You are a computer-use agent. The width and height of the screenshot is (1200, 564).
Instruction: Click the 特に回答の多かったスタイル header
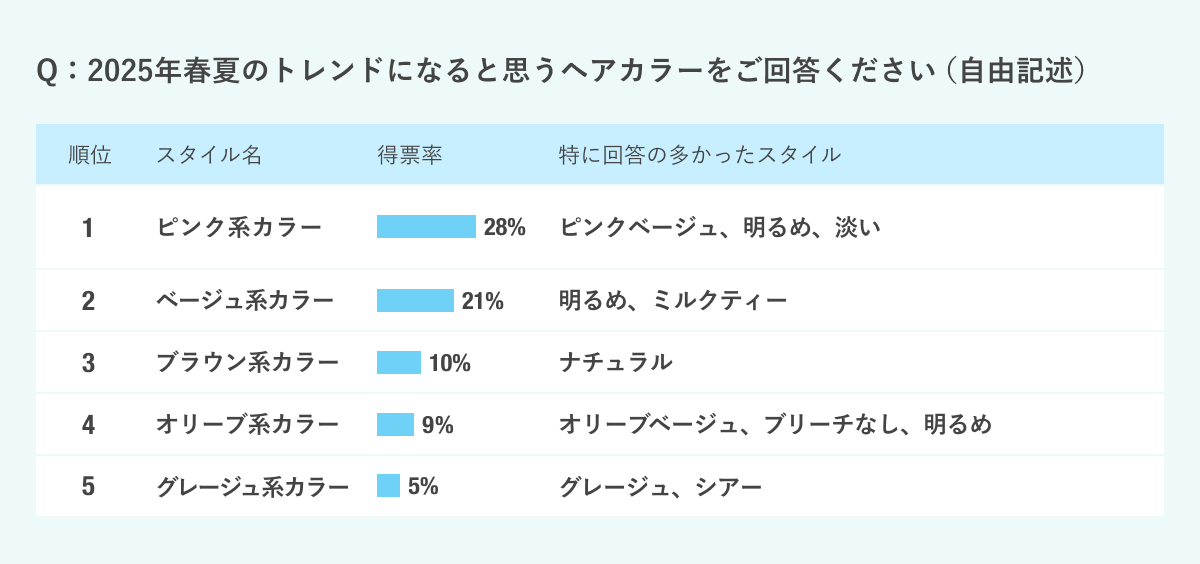pyautogui.click(x=699, y=155)
